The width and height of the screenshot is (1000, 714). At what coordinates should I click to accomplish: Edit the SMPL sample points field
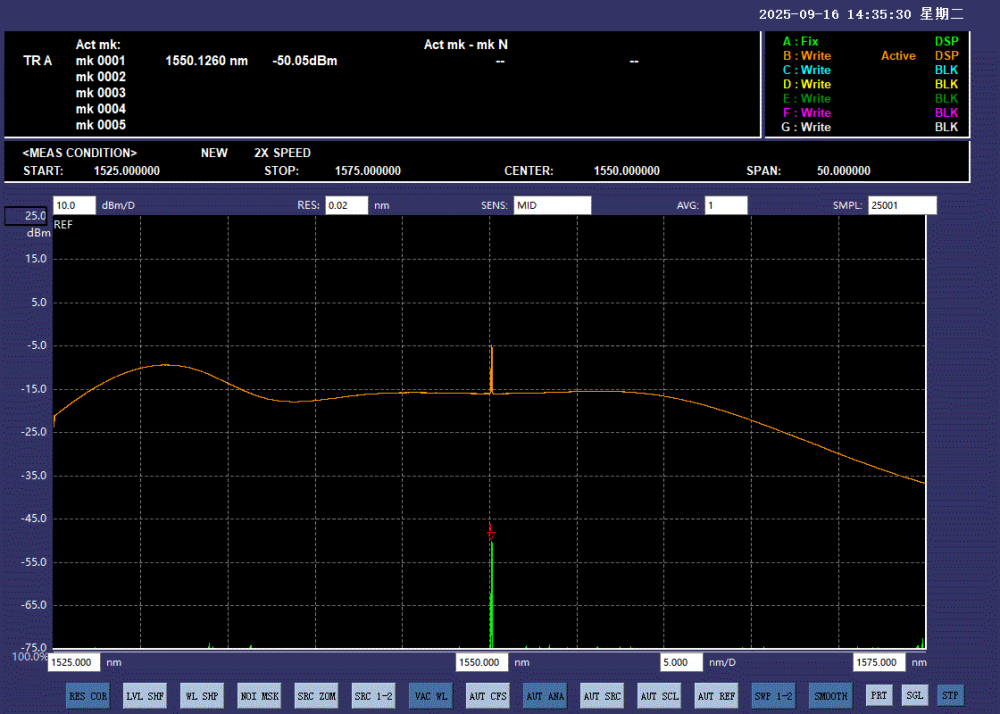click(902, 205)
